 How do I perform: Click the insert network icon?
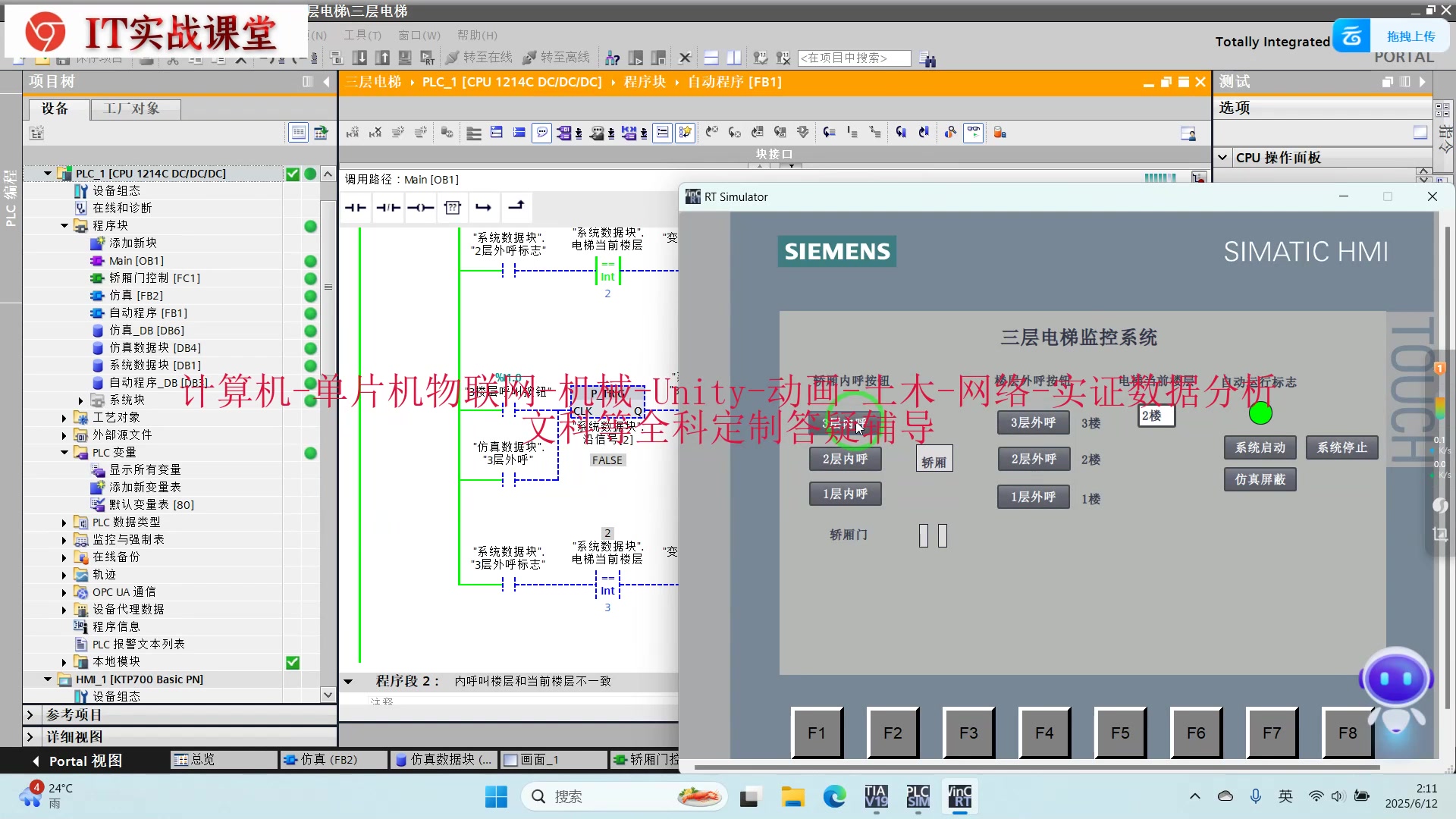tap(353, 133)
